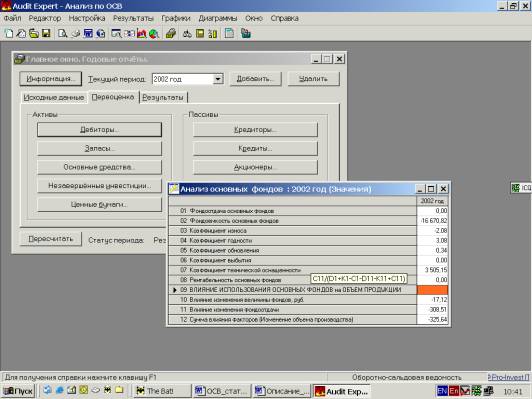Click the Save diskette toolbar icon
532x399 pixels.
pos(46,33)
